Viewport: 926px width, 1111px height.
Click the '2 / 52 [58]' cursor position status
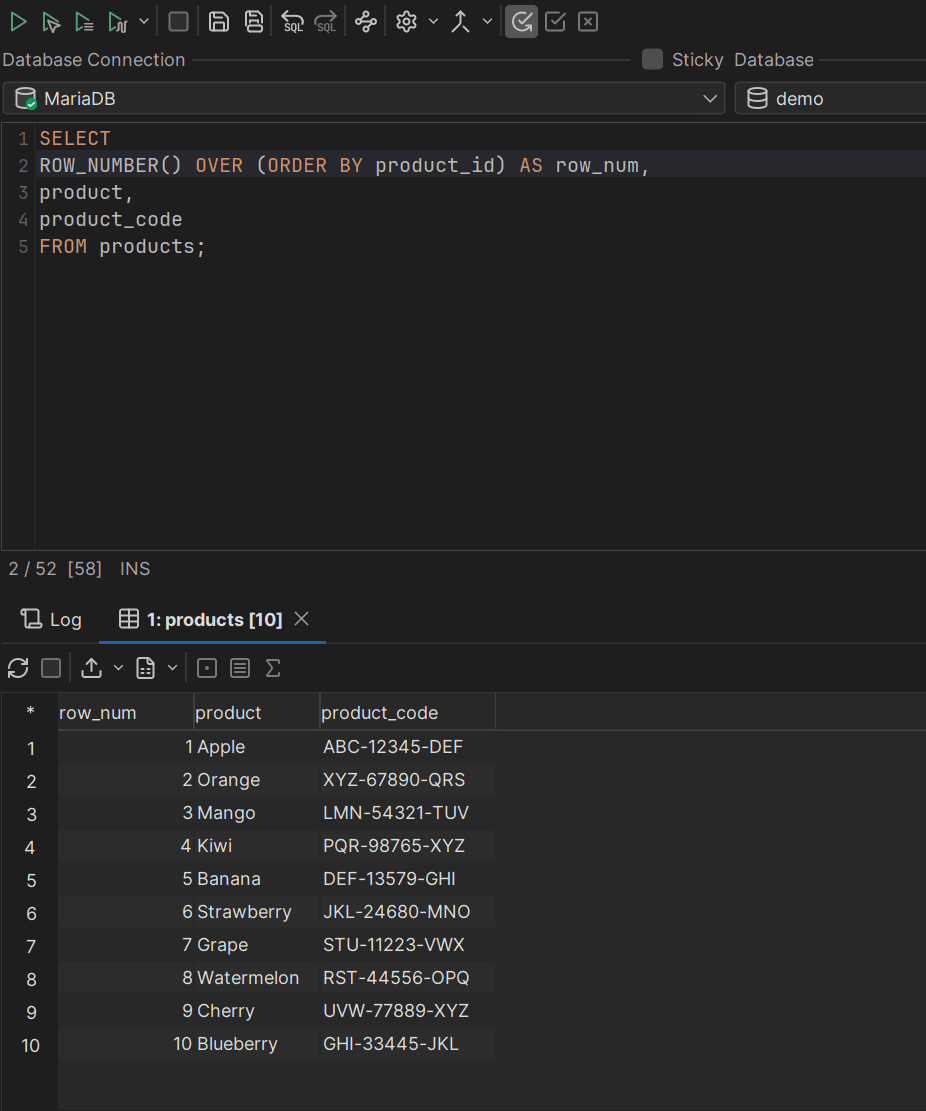coord(55,569)
